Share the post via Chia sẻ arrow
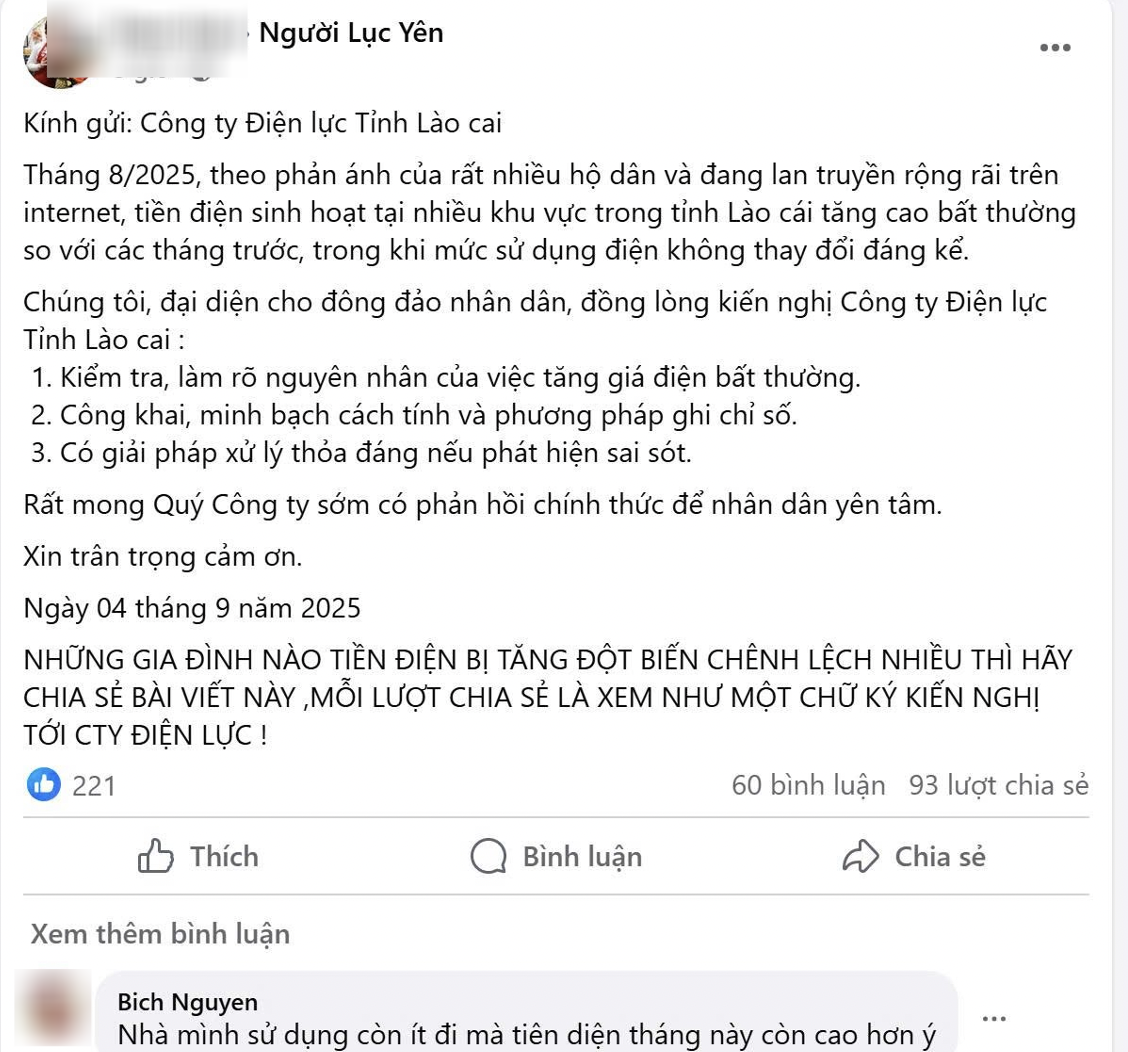This screenshot has height=1052, width=1128. tap(914, 856)
